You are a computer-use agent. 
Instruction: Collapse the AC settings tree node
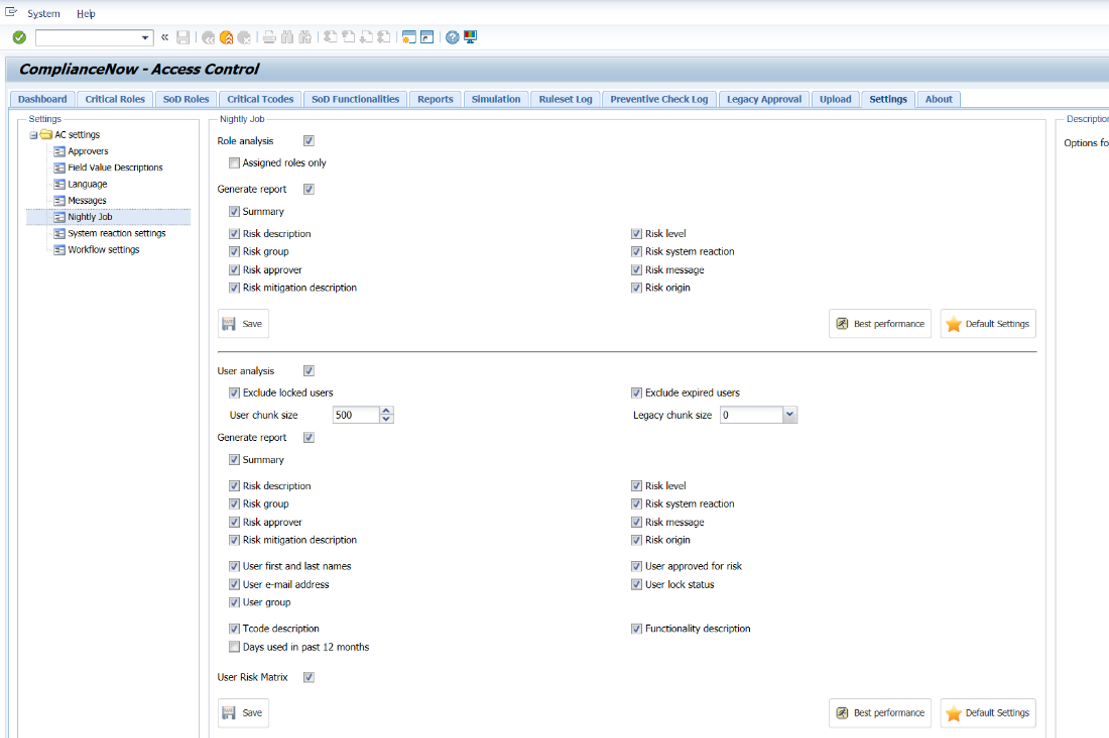coord(33,134)
